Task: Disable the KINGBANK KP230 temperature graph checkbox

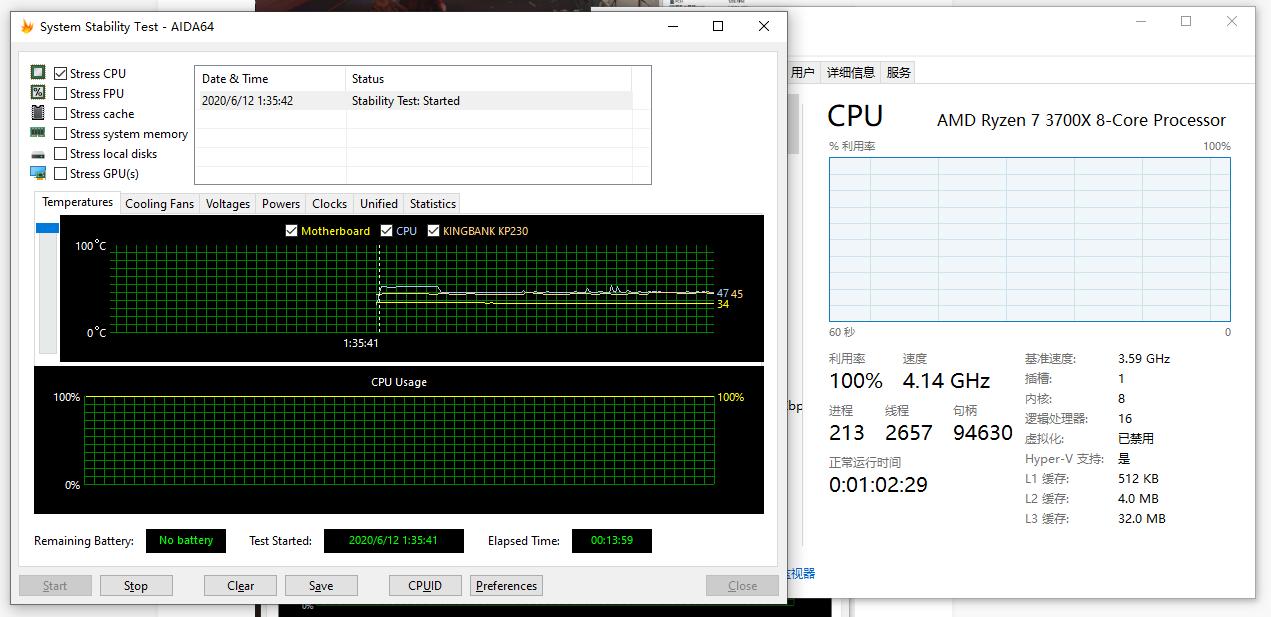Action: tap(434, 230)
